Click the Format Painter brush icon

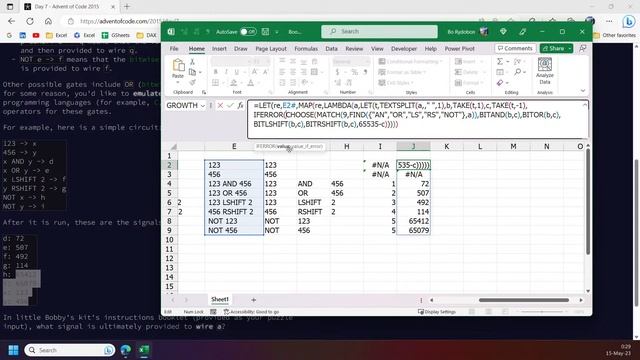coord(192,82)
